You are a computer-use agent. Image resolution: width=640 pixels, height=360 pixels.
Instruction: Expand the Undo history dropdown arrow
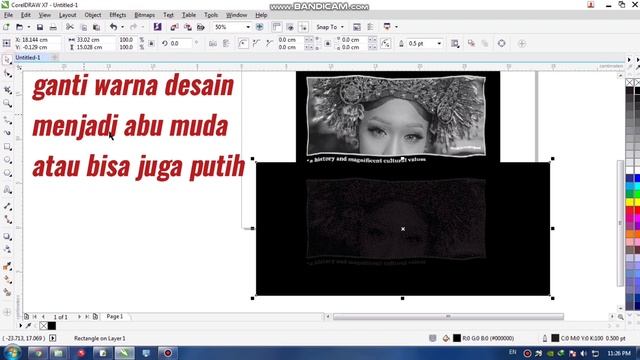click(122, 27)
